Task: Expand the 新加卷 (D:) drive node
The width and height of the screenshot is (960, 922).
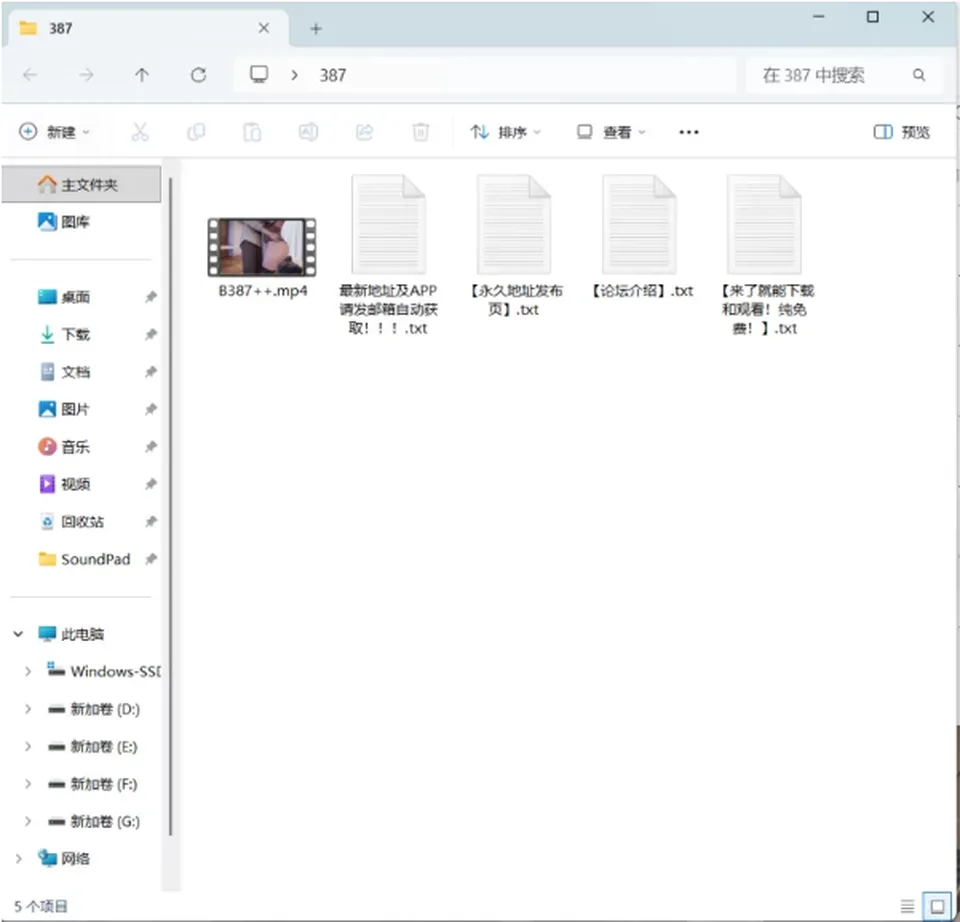Action: coord(28,709)
